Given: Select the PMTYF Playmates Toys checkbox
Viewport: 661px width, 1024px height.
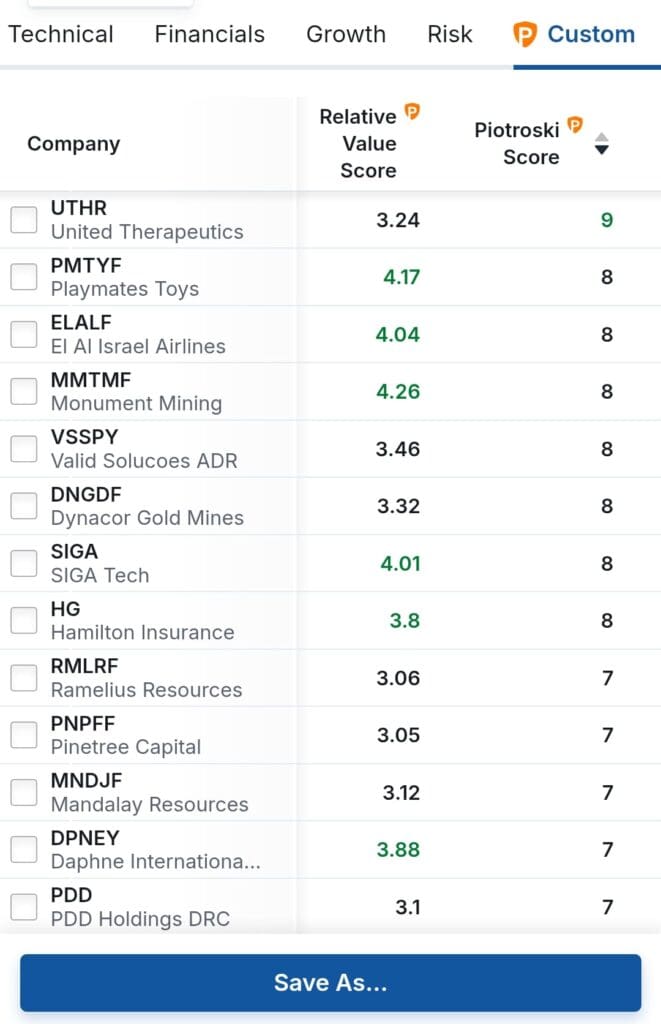Looking at the screenshot, I should pos(24,277).
